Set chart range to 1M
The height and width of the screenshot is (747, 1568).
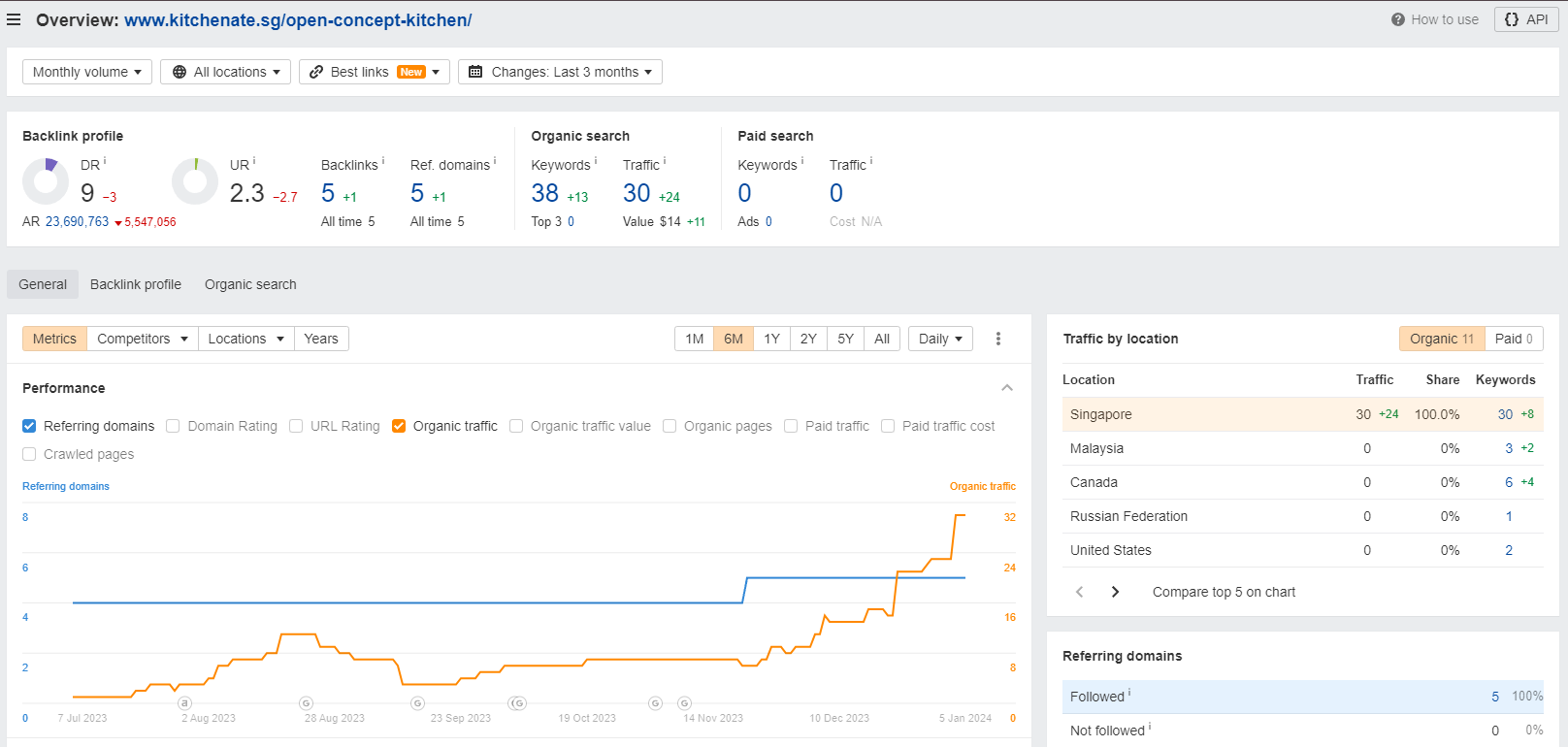[695, 339]
